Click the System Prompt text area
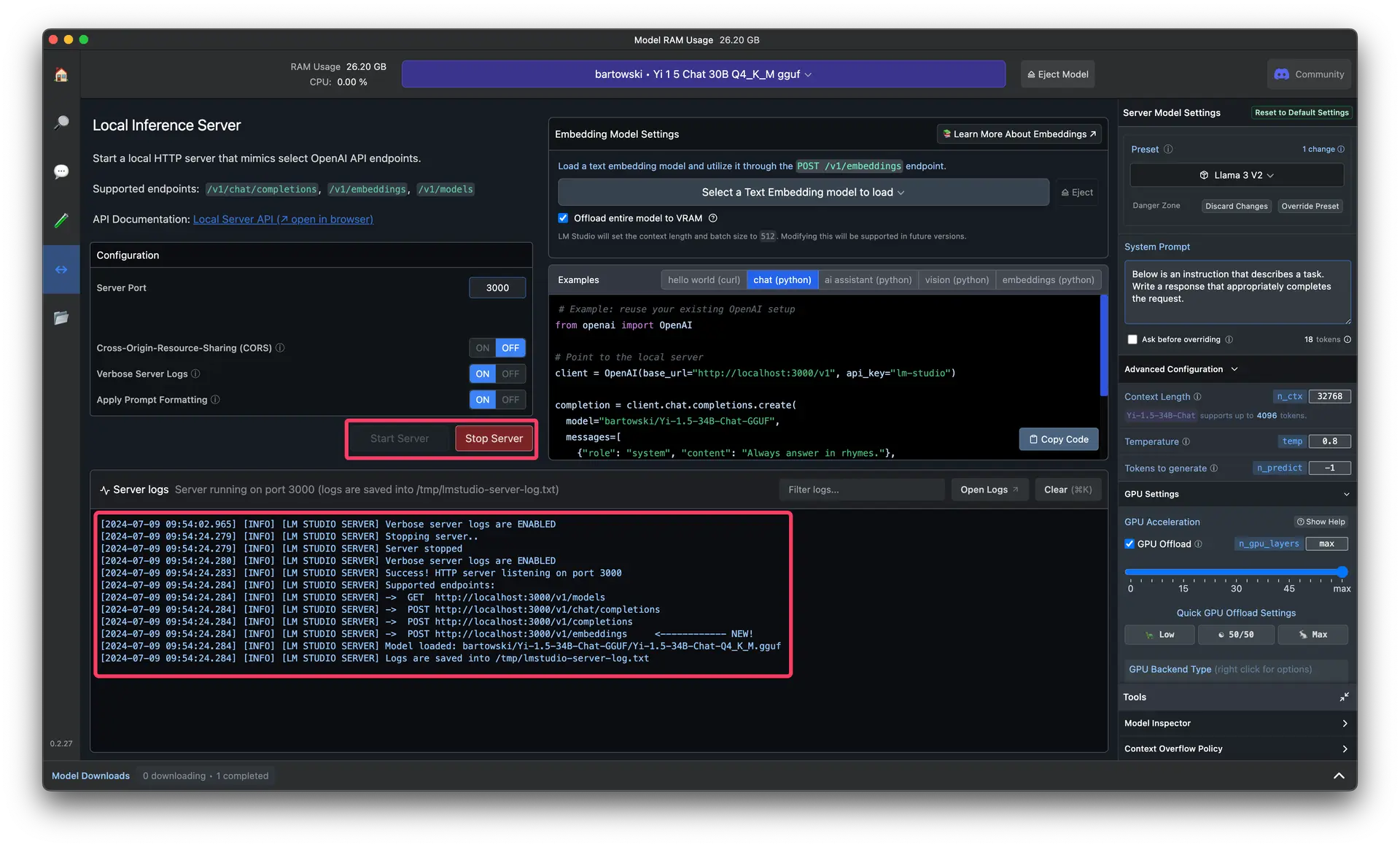The height and width of the screenshot is (847, 1400). click(x=1237, y=293)
